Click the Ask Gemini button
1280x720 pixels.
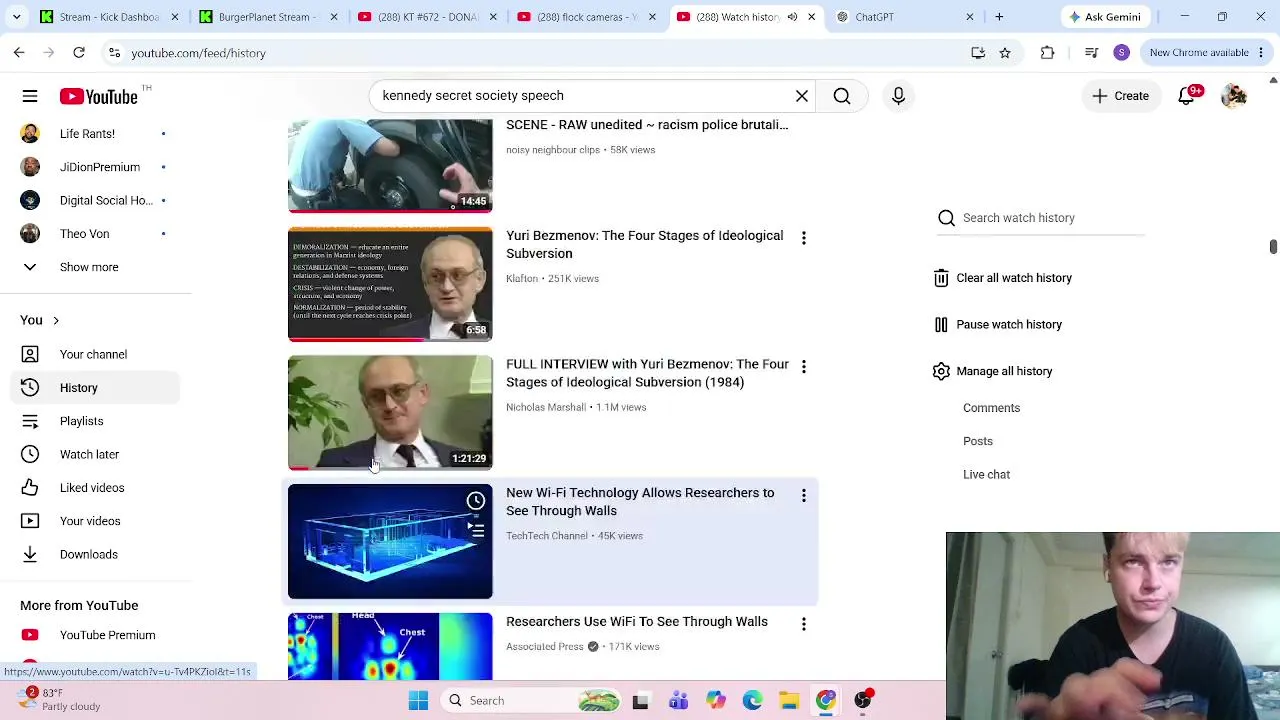pos(1104,17)
